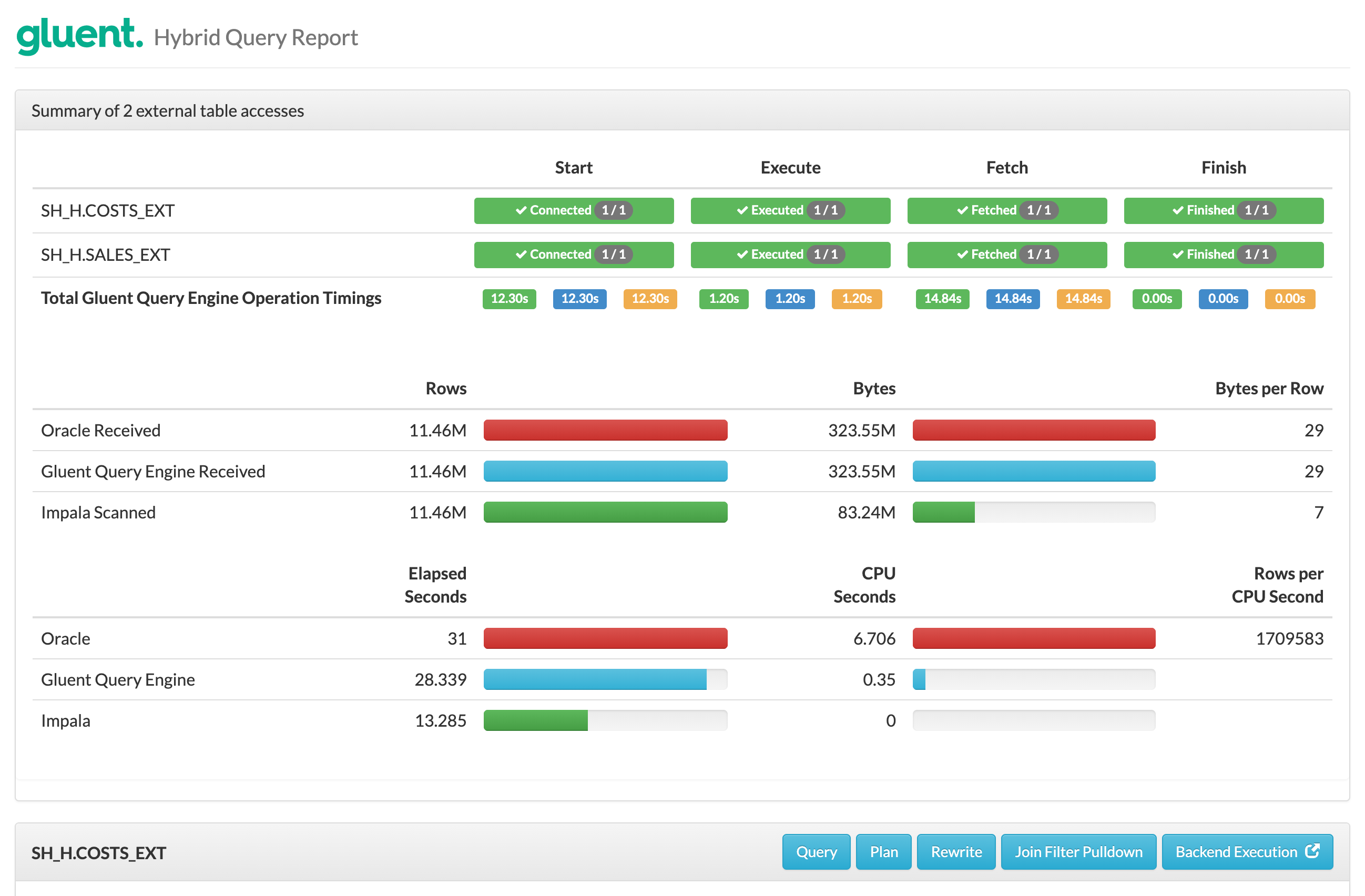The image size is (1365, 896).
Task: Click the blue 0.00s Finish timing label
Action: [x=1224, y=299]
